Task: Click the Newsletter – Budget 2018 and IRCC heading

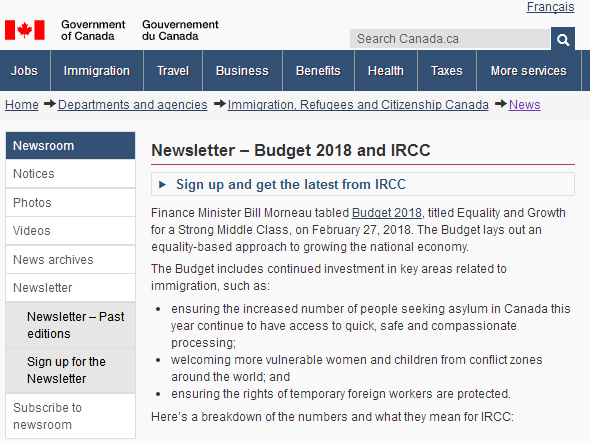Action: tap(290, 150)
